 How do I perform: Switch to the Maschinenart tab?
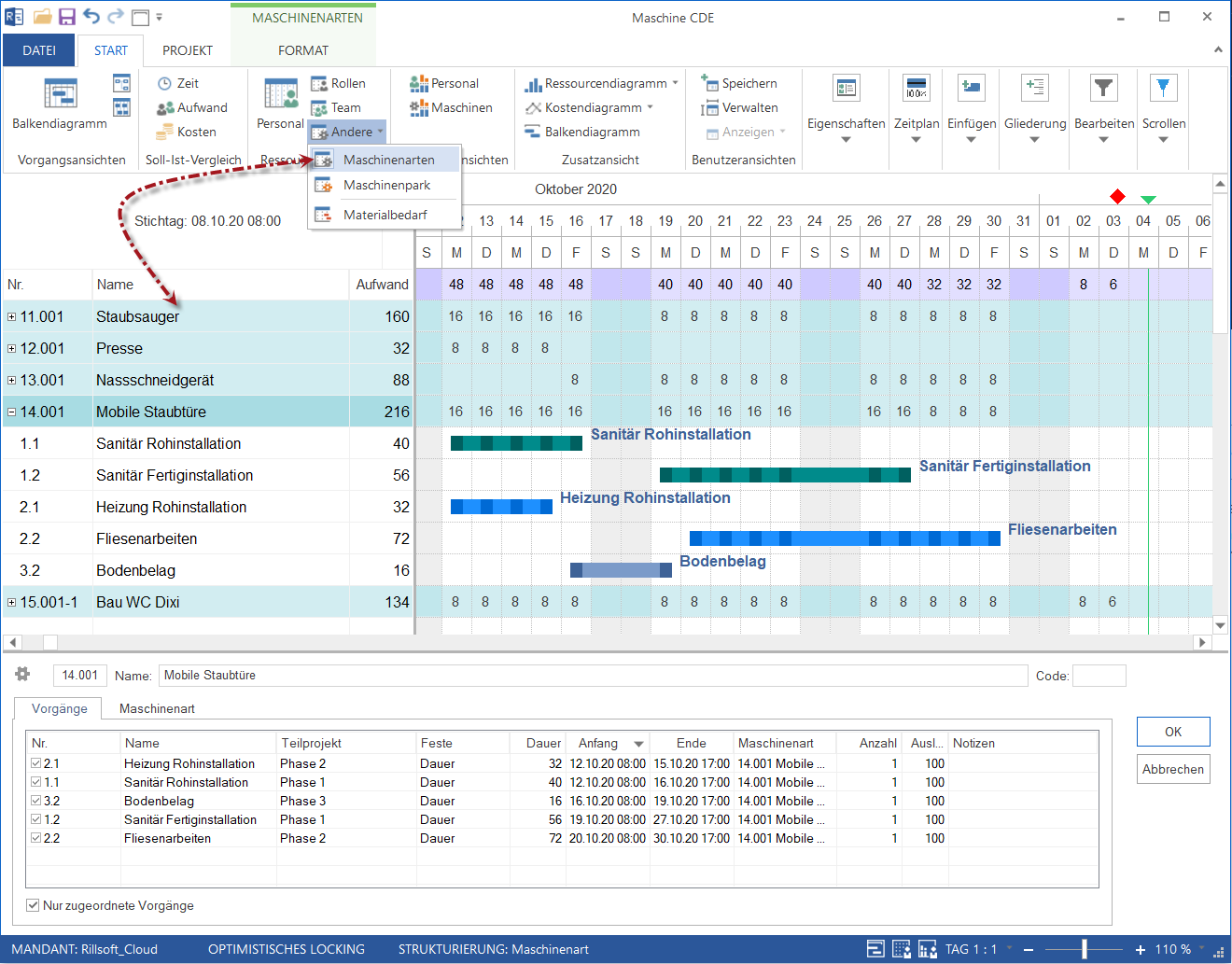(157, 708)
